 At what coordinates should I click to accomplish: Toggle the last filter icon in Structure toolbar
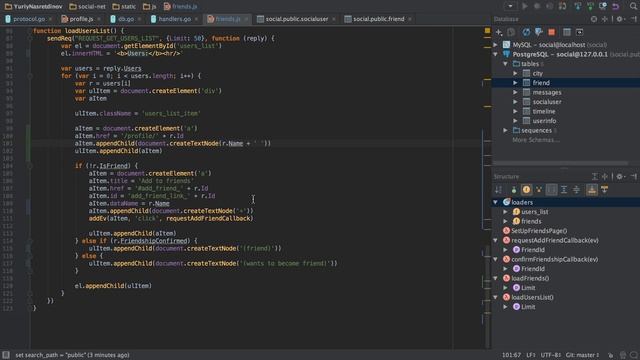pyautogui.click(x=604, y=189)
